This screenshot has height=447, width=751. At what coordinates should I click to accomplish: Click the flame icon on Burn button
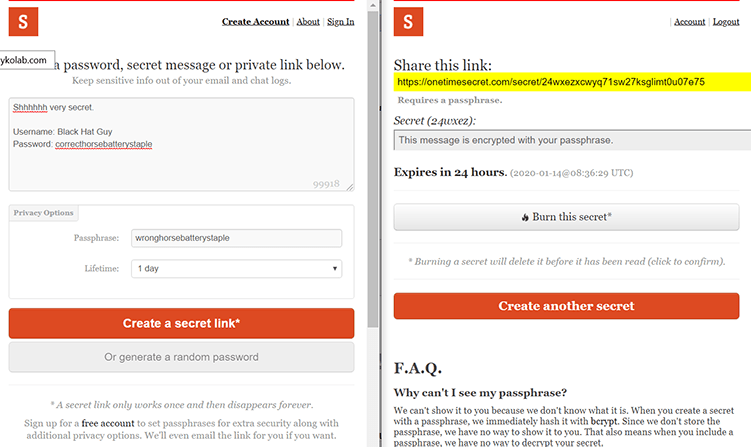pos(525,218)
